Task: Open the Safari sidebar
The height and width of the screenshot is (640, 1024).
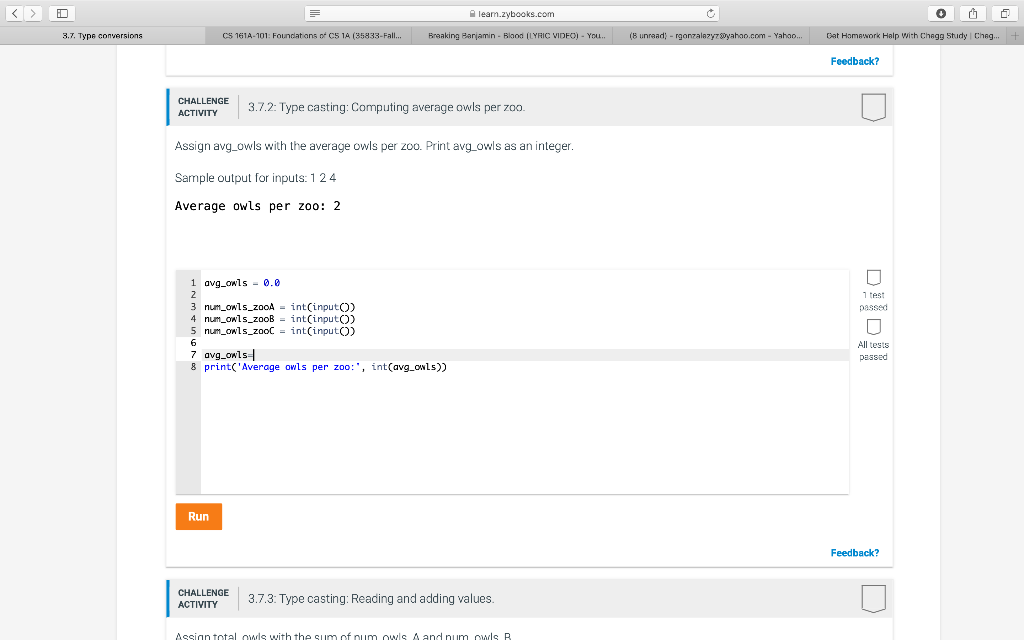Action: pos(60,14)
